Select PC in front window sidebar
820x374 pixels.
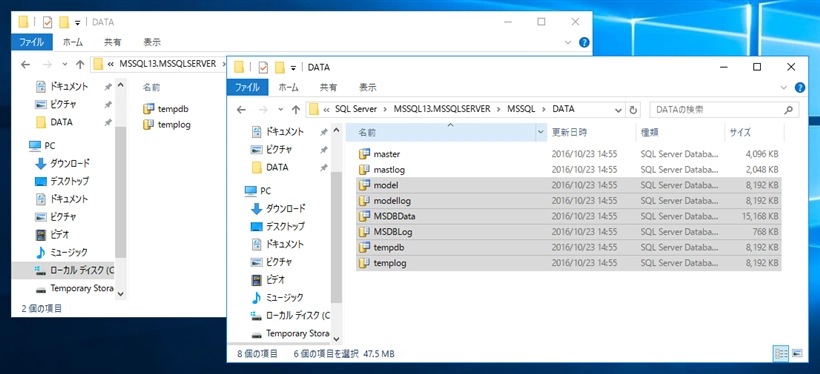pos(258,191)
